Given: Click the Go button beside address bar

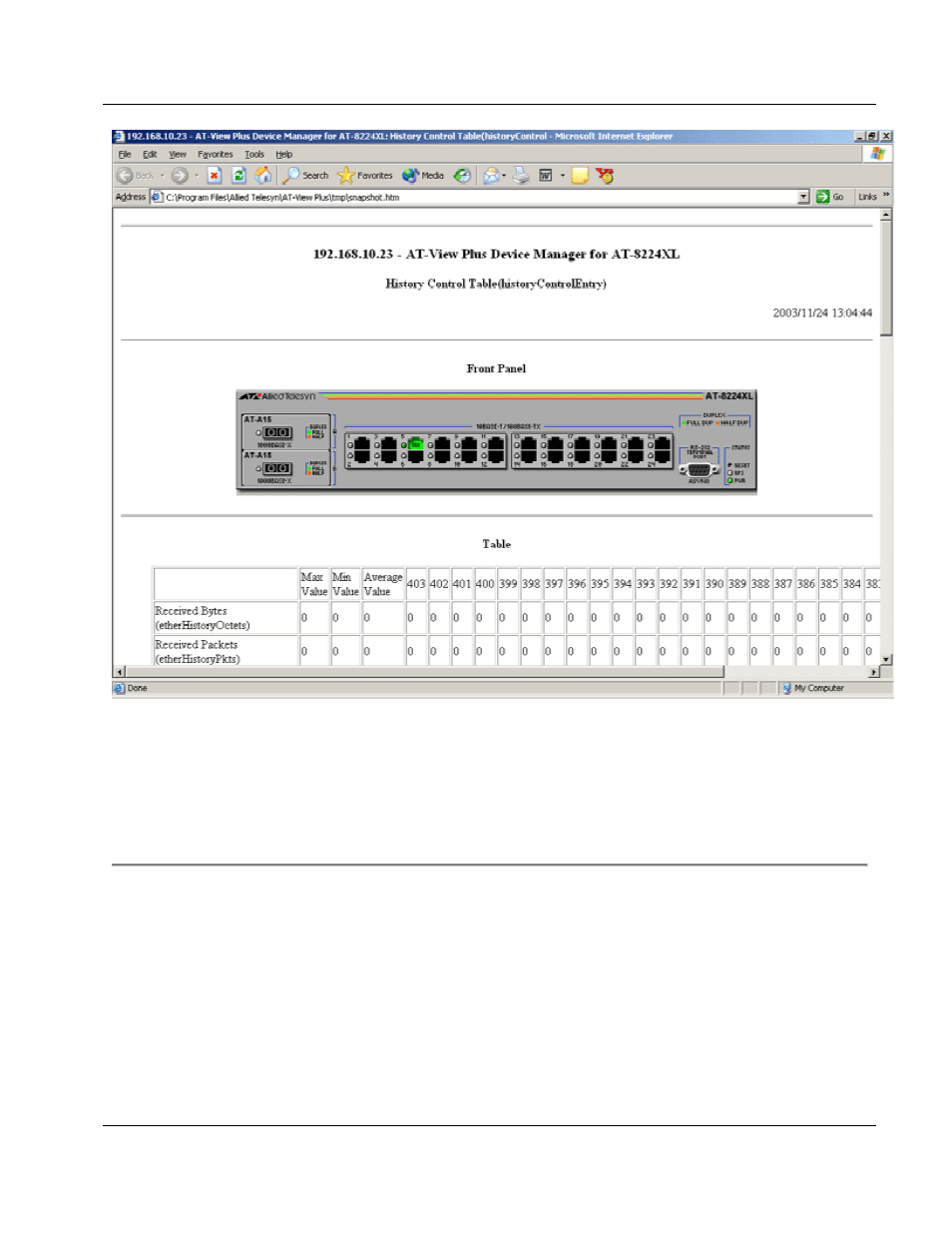Looking at the screenshot, I should (830, 198).
